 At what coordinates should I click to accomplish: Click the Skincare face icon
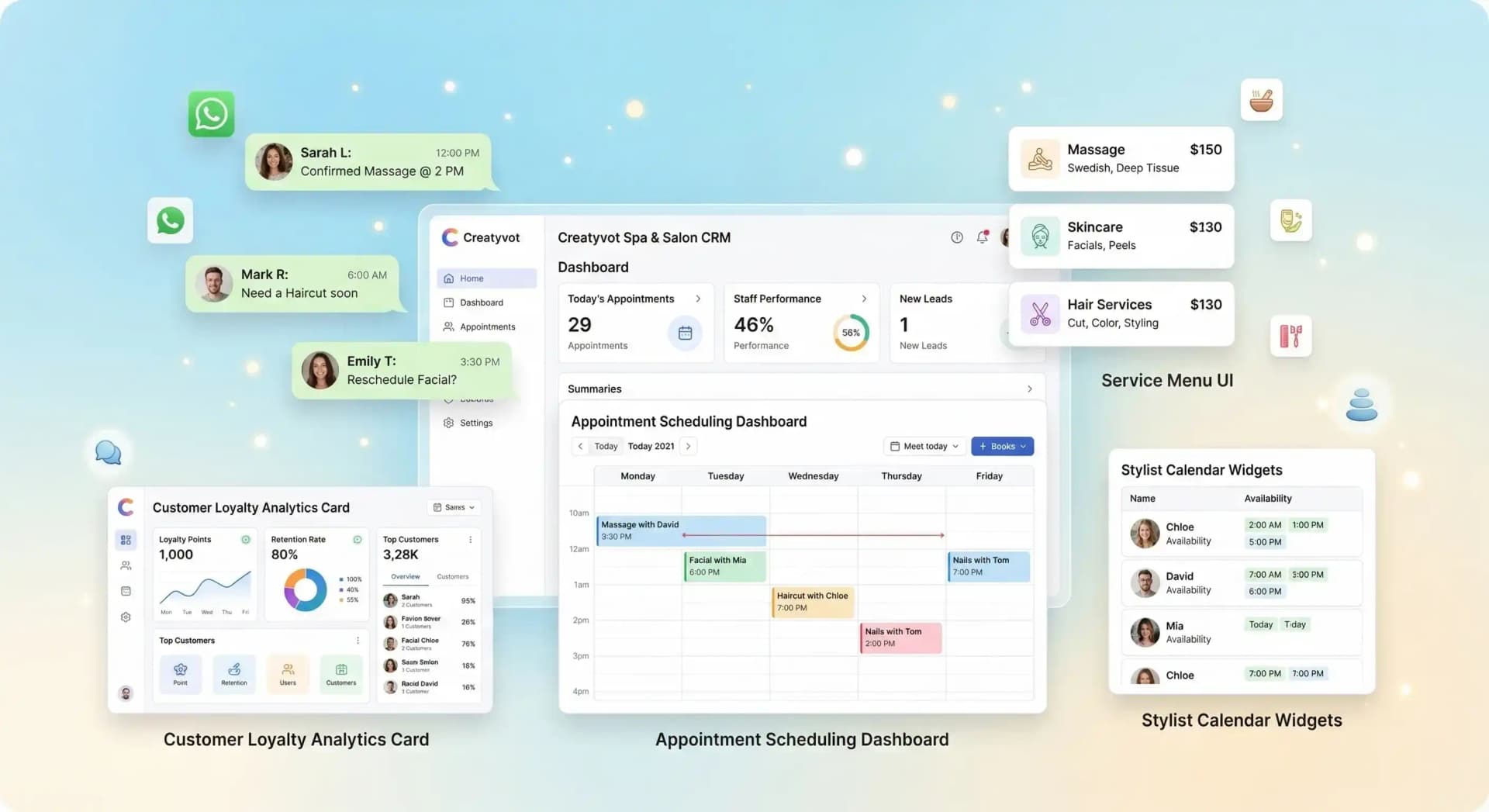coord(1040,237)
